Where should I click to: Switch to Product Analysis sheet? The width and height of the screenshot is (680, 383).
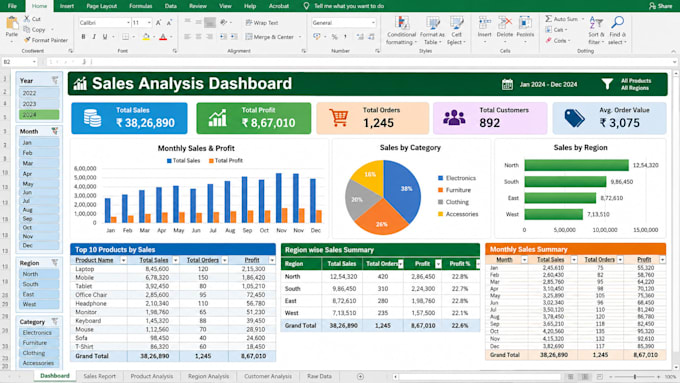pyautogui.click(x=152, y=376)
